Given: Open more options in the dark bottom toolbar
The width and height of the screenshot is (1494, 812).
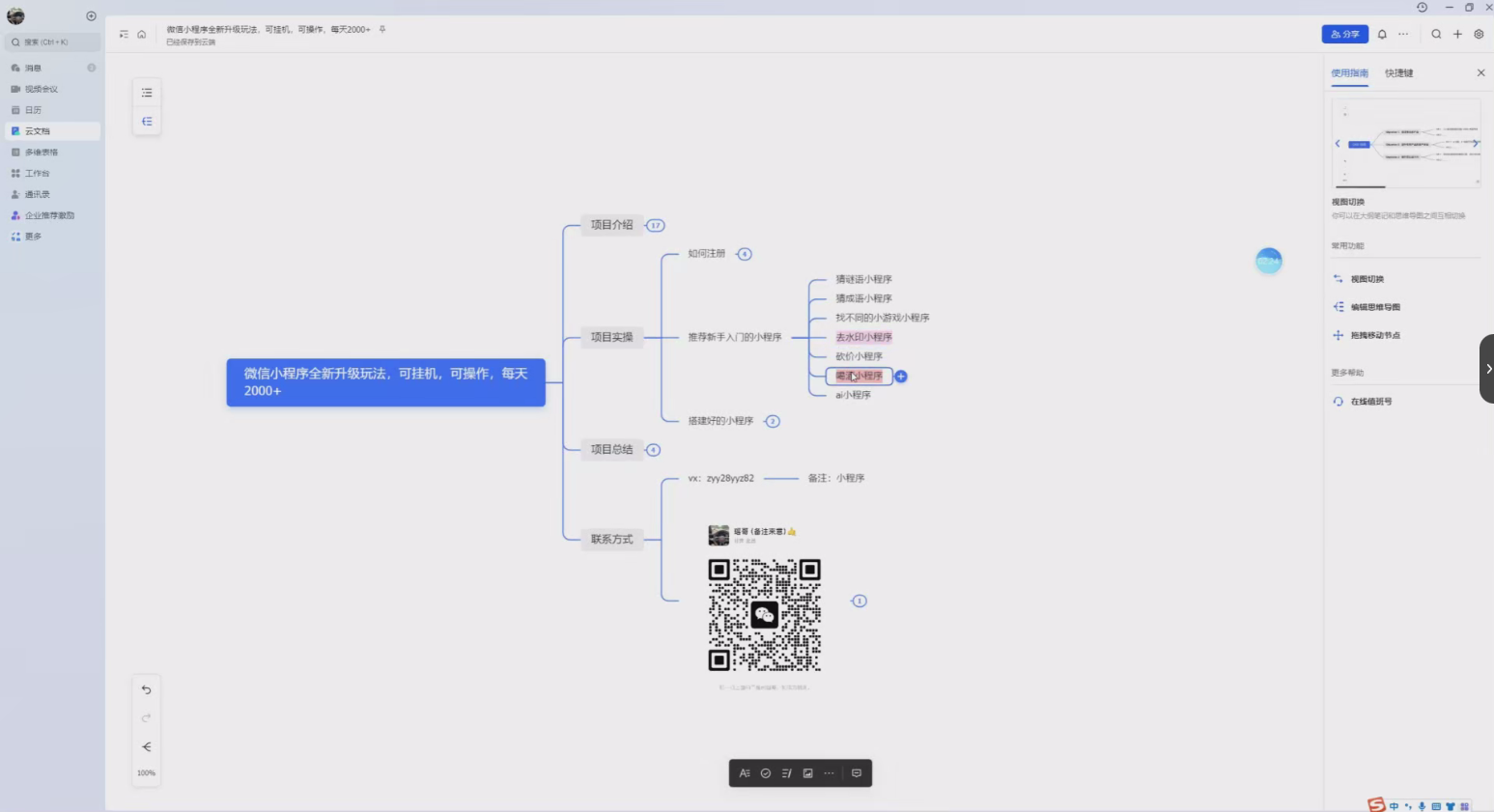Looking at the screenshot, I should (x=830, y=773).
